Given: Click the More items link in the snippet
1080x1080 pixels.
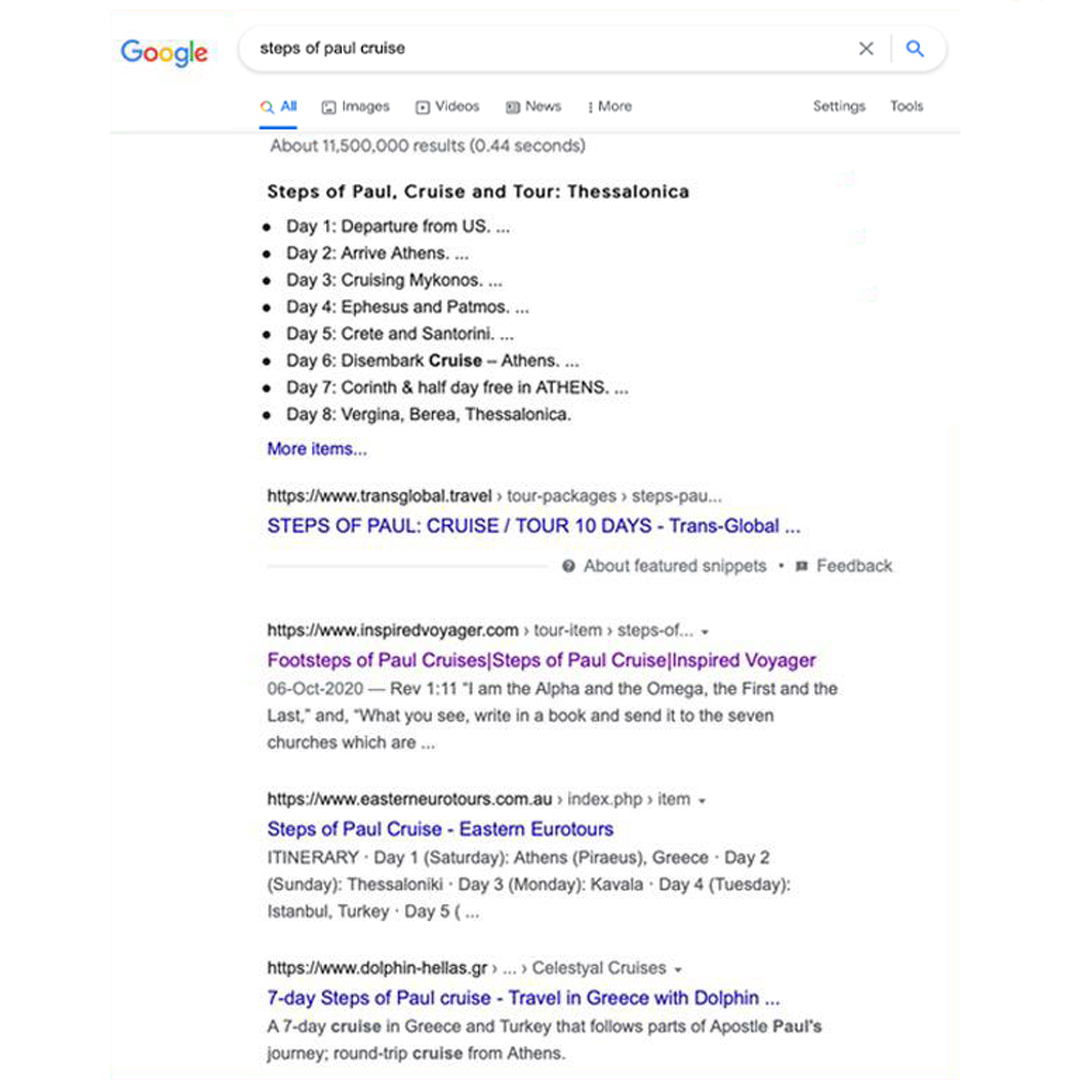Looking at the screenshot, I should [x=316, y=449].
